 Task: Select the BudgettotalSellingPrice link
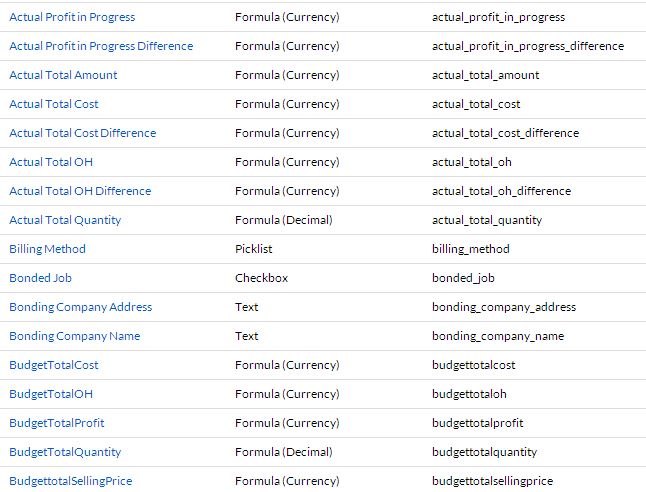pyautogui.click(x=70, y=481)
